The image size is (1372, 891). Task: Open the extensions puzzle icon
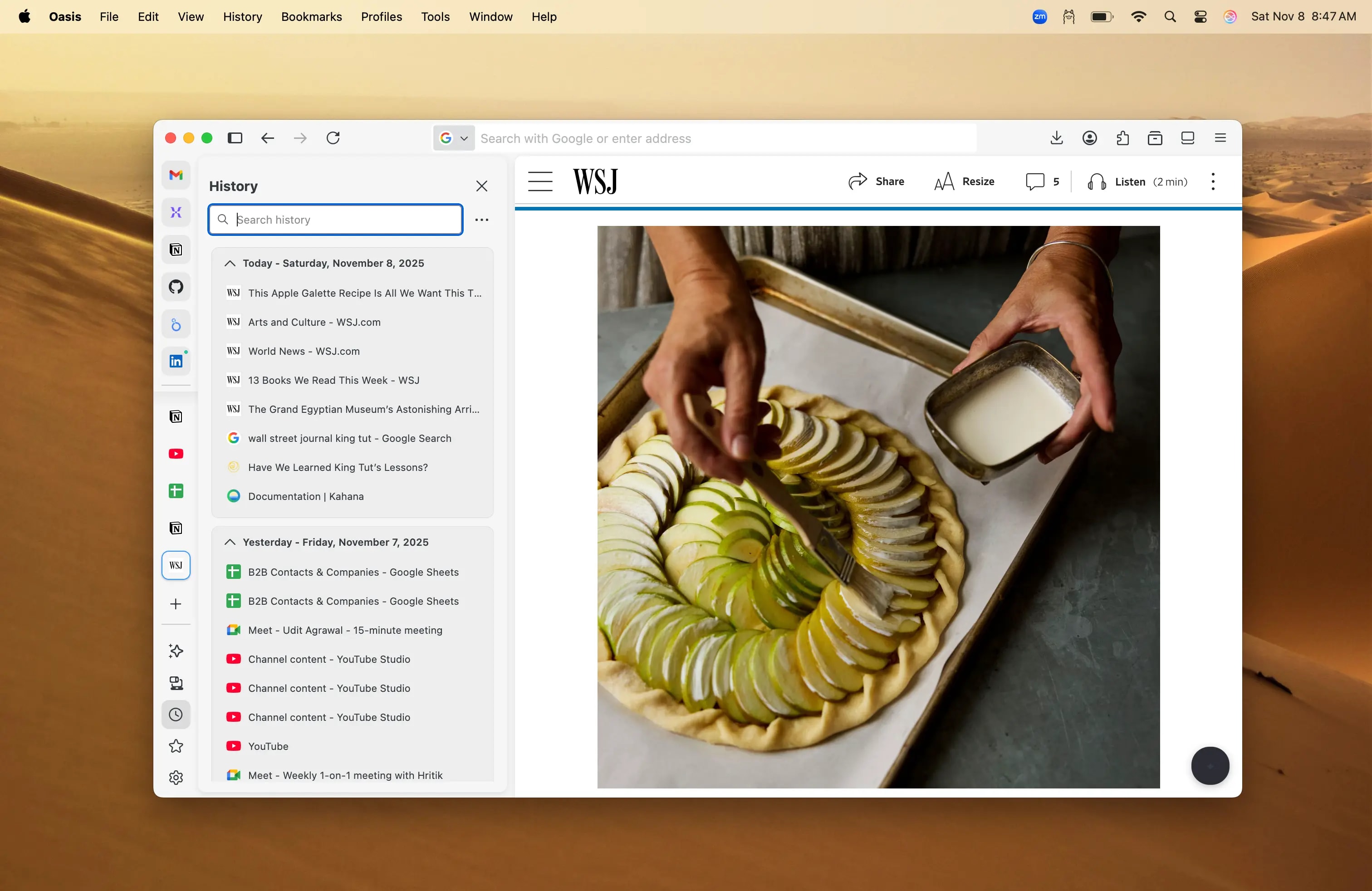pyautogui.click(x=1122, y=138)
